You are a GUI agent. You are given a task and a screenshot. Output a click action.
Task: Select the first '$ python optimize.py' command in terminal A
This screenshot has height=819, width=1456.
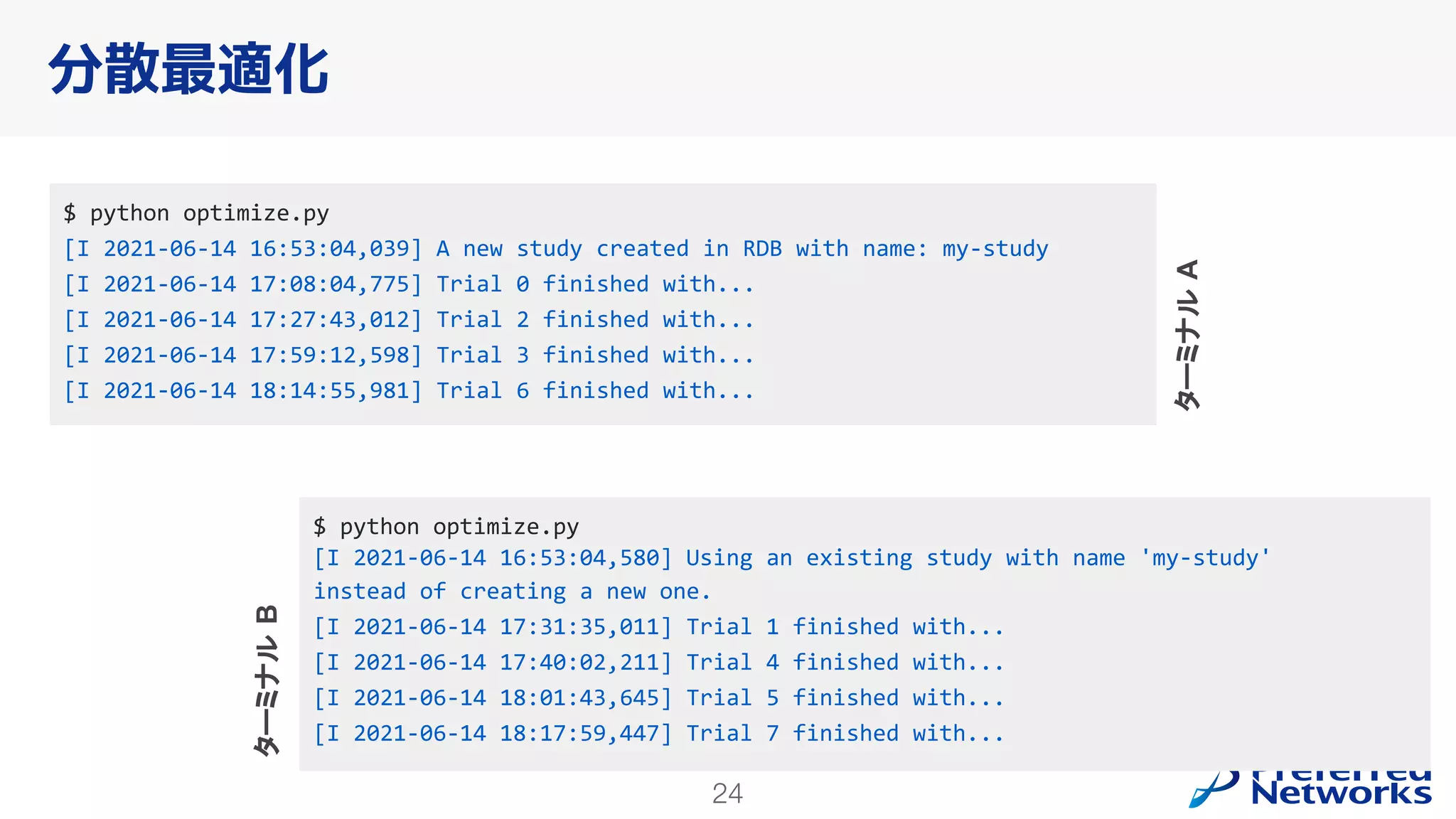coord(196,213)
